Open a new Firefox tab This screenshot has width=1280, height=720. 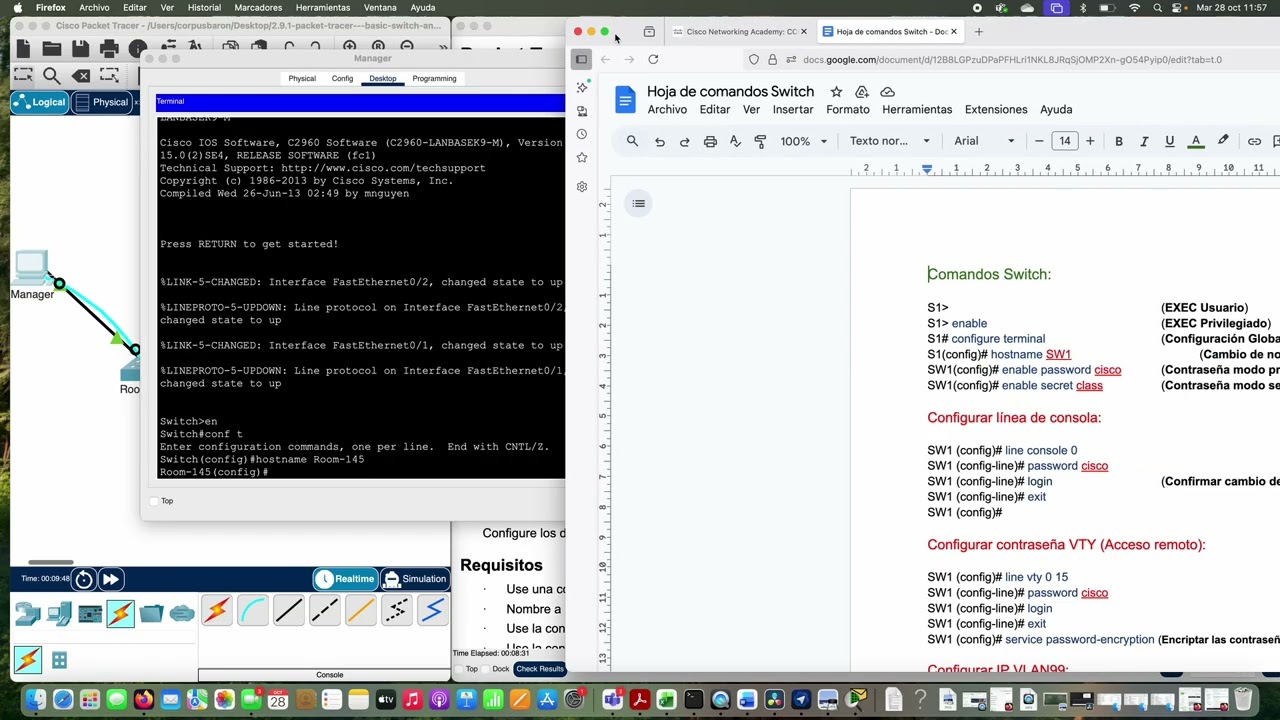pyautogui.click(x=979, y=32)
